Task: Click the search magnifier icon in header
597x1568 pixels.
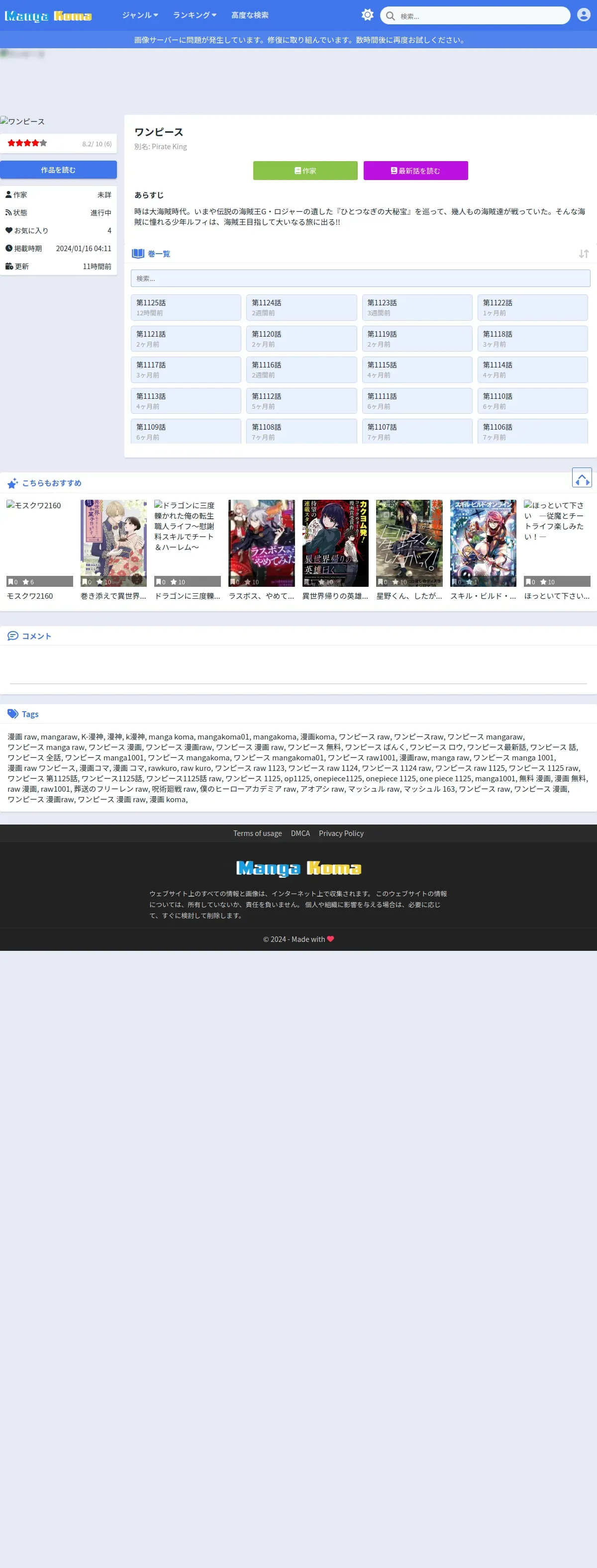Action: 391,16
